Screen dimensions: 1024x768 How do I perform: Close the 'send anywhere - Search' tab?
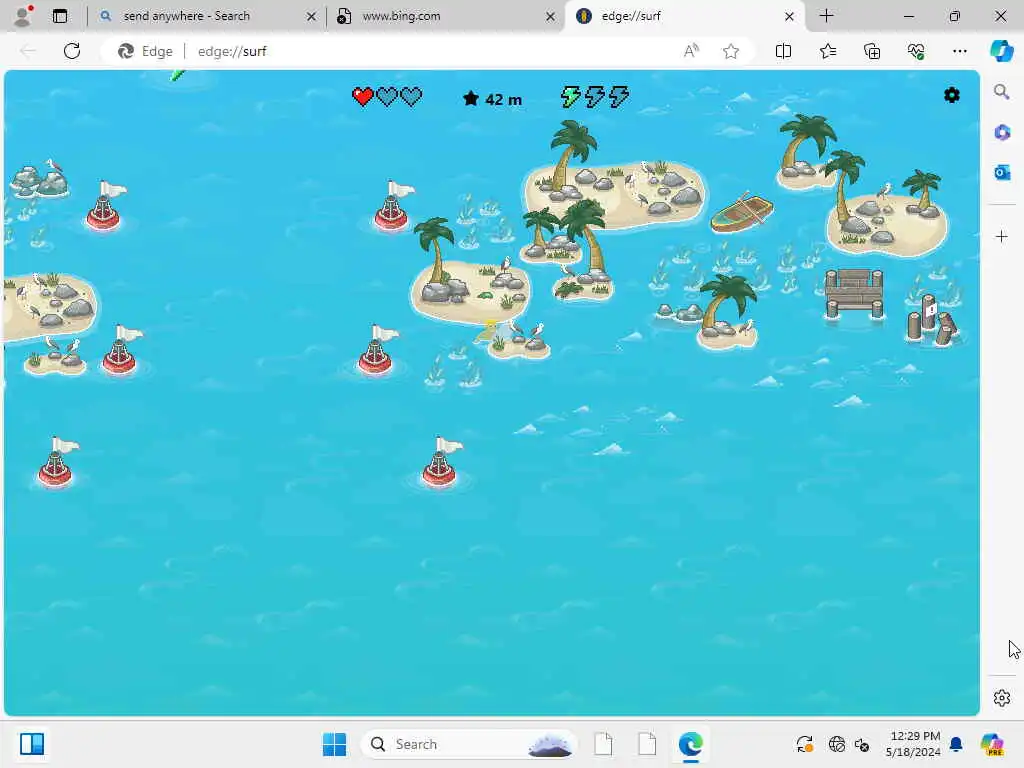pyautogui.click(x=312, y=16)
